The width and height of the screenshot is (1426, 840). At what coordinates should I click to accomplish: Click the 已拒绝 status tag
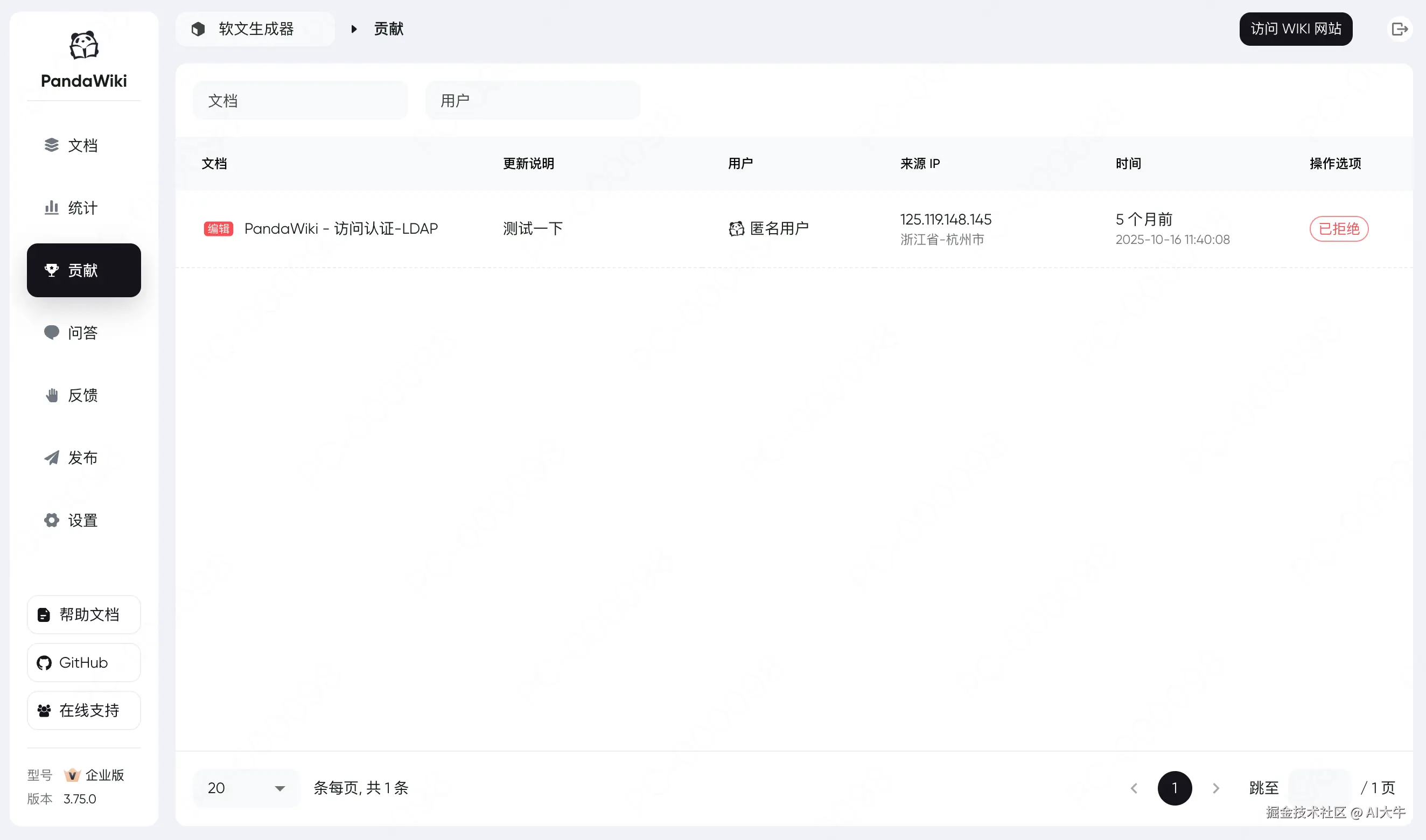point(1339,229)
